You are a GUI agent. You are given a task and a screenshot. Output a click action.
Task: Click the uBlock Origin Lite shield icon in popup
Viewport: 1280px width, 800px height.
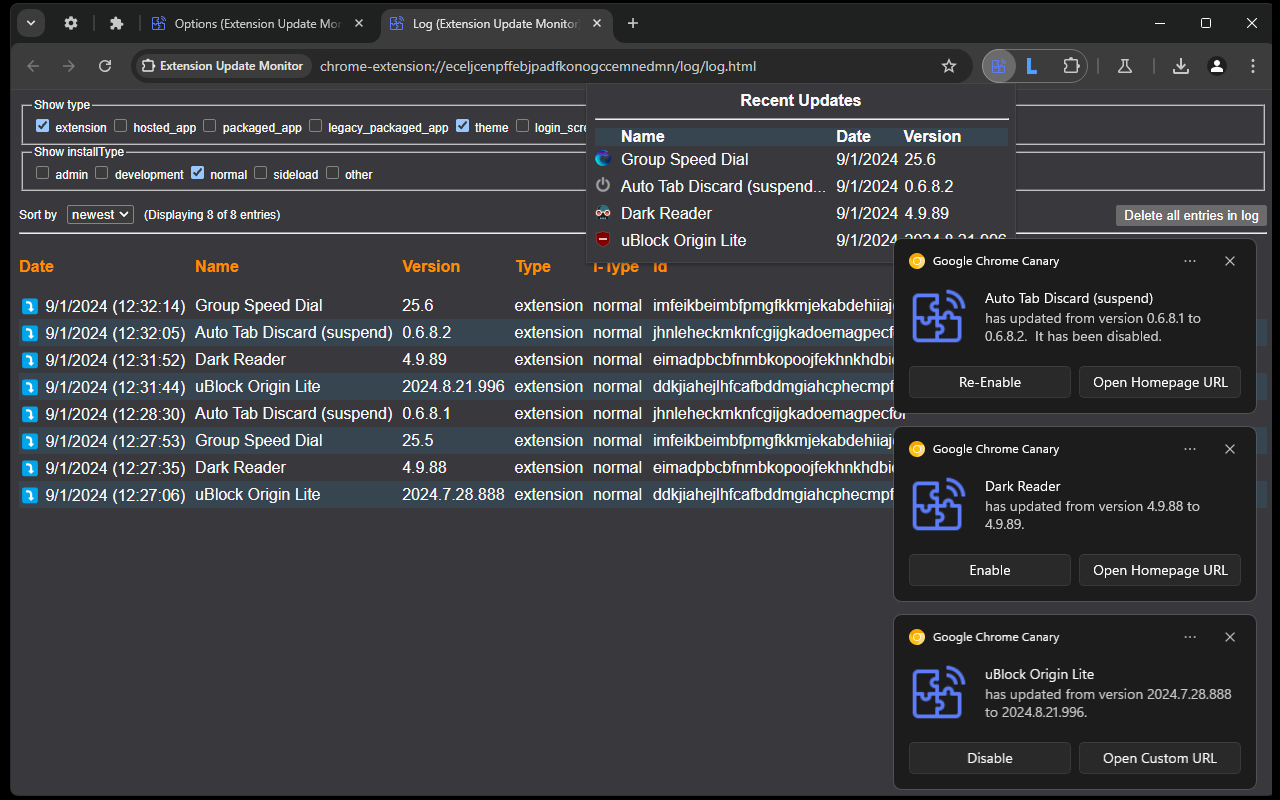[603, 240]
